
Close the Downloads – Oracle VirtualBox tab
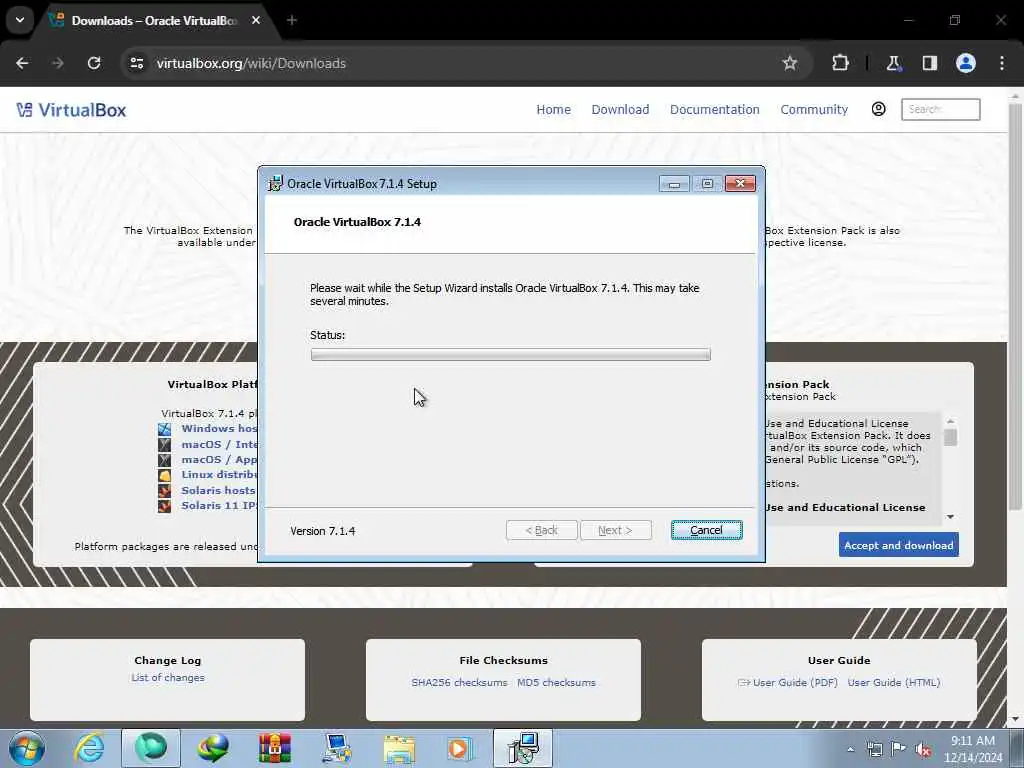[x=256, y=20]
